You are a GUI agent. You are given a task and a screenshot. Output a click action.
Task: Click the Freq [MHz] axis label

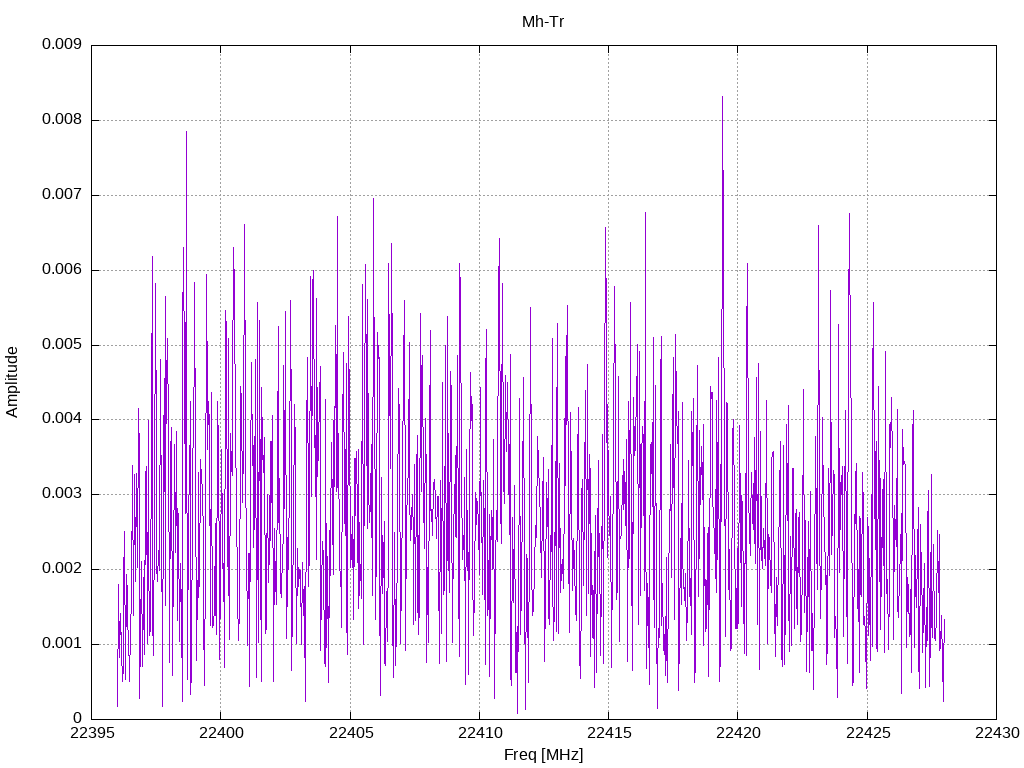tap(543, 755)
